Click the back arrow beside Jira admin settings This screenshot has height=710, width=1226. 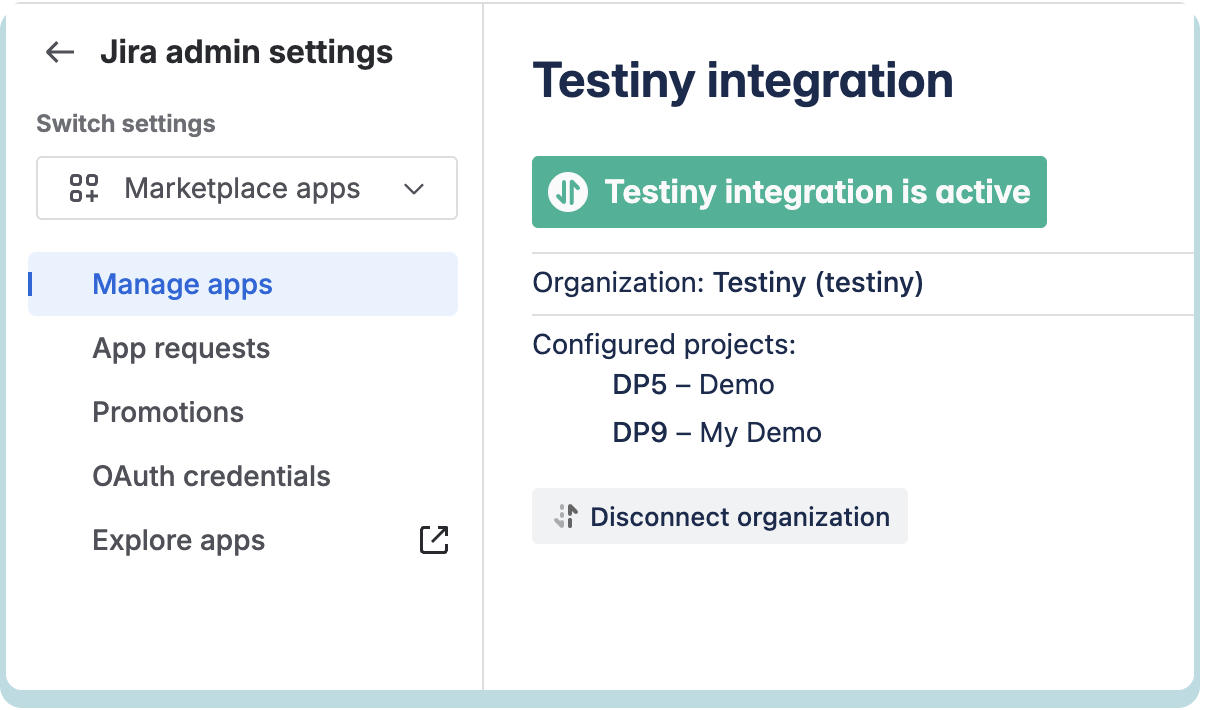tap(59, 52)
